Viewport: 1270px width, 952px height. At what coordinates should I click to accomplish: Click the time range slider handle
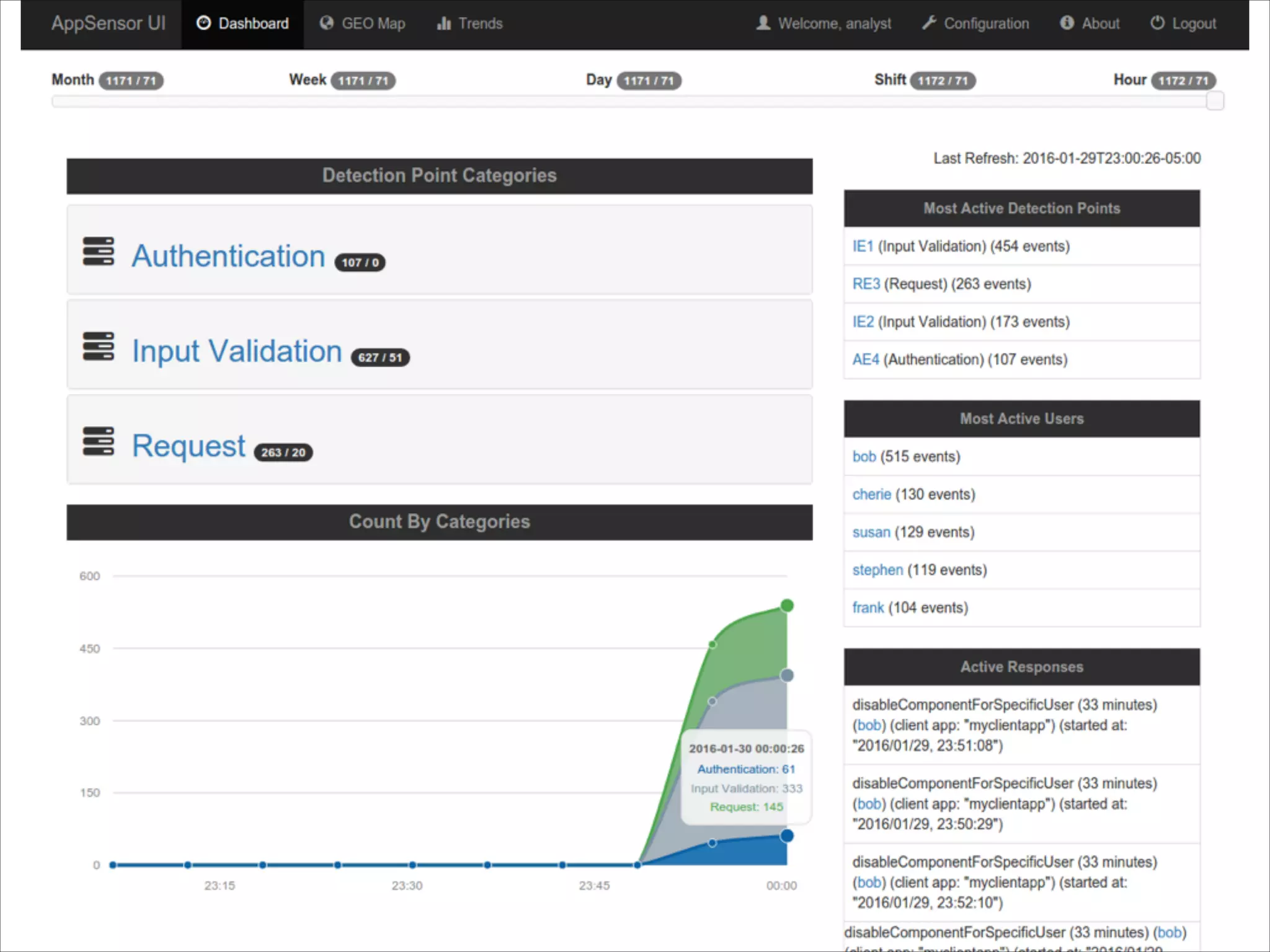(1215, 100)
